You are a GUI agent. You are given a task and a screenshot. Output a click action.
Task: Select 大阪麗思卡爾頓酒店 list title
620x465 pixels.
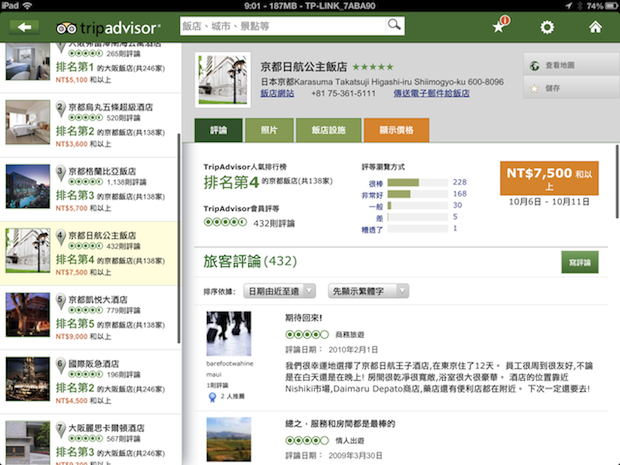click(x=106, y=428)
